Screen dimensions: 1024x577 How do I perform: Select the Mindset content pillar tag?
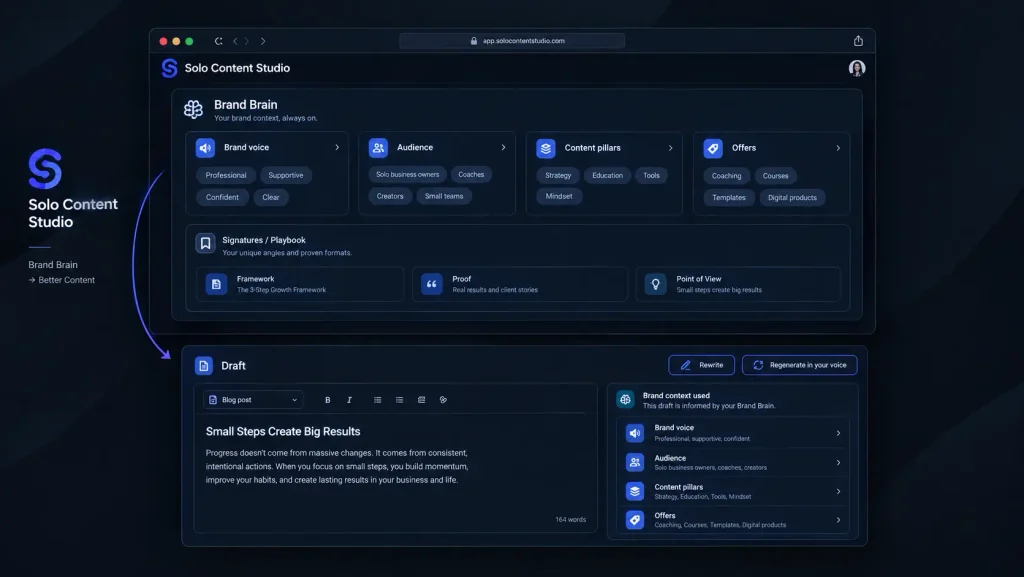tap(559, 196)
